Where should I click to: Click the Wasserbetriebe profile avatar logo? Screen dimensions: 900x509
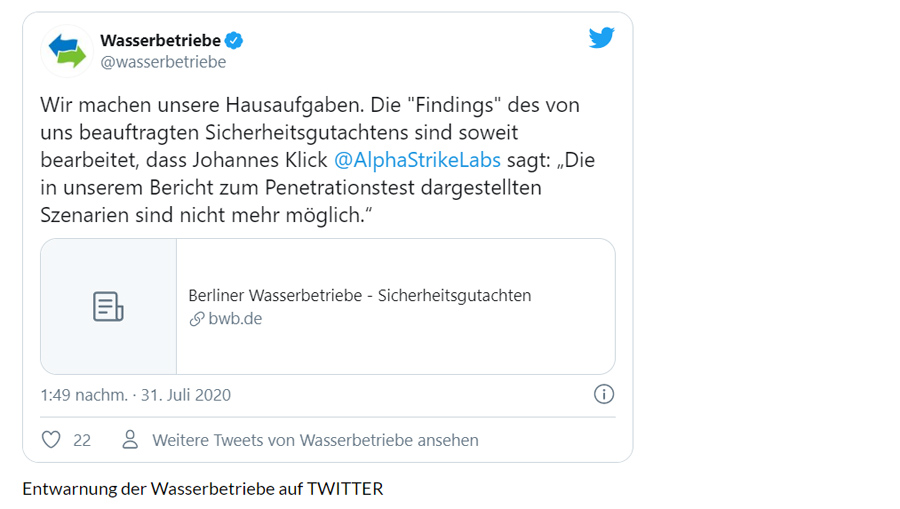point(67,51)
